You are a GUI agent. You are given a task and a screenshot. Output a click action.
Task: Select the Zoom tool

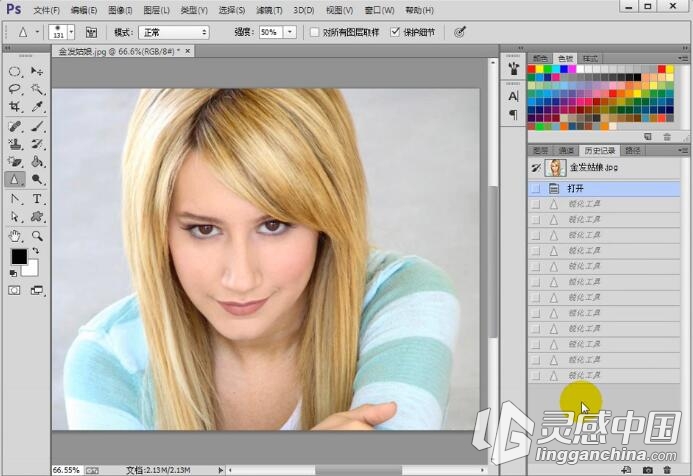coord(37,236)
